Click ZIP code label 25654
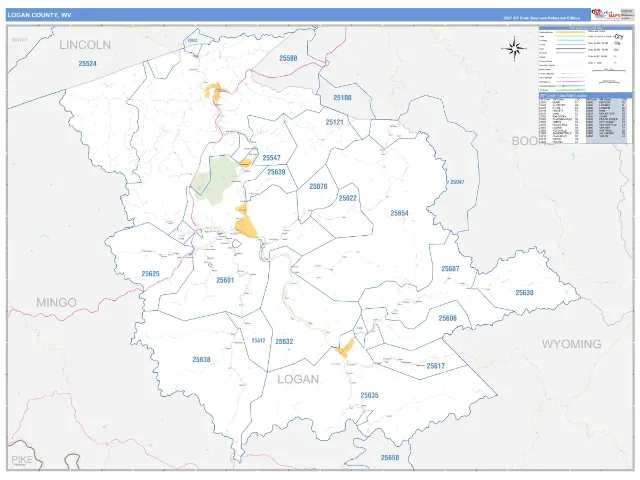Viewport: 640px width, 480px height. 400,213
